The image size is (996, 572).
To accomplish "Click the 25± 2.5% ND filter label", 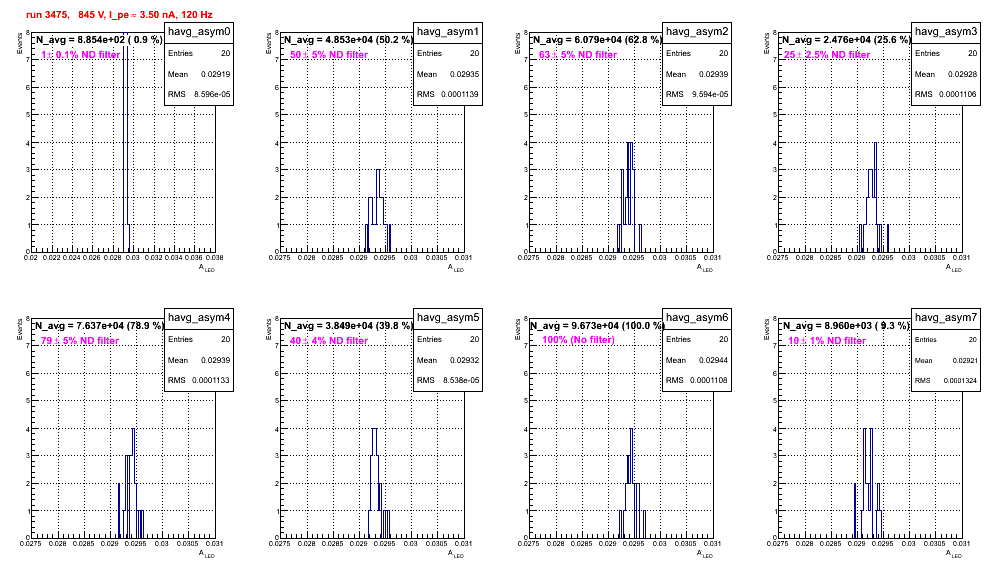I will (827, 55).
